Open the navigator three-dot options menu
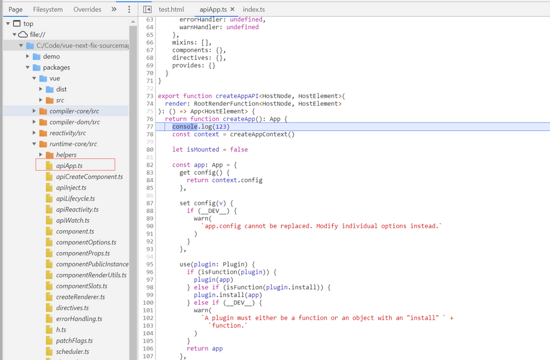This screenshot has width=550, height=360. [x=129, y=9]
